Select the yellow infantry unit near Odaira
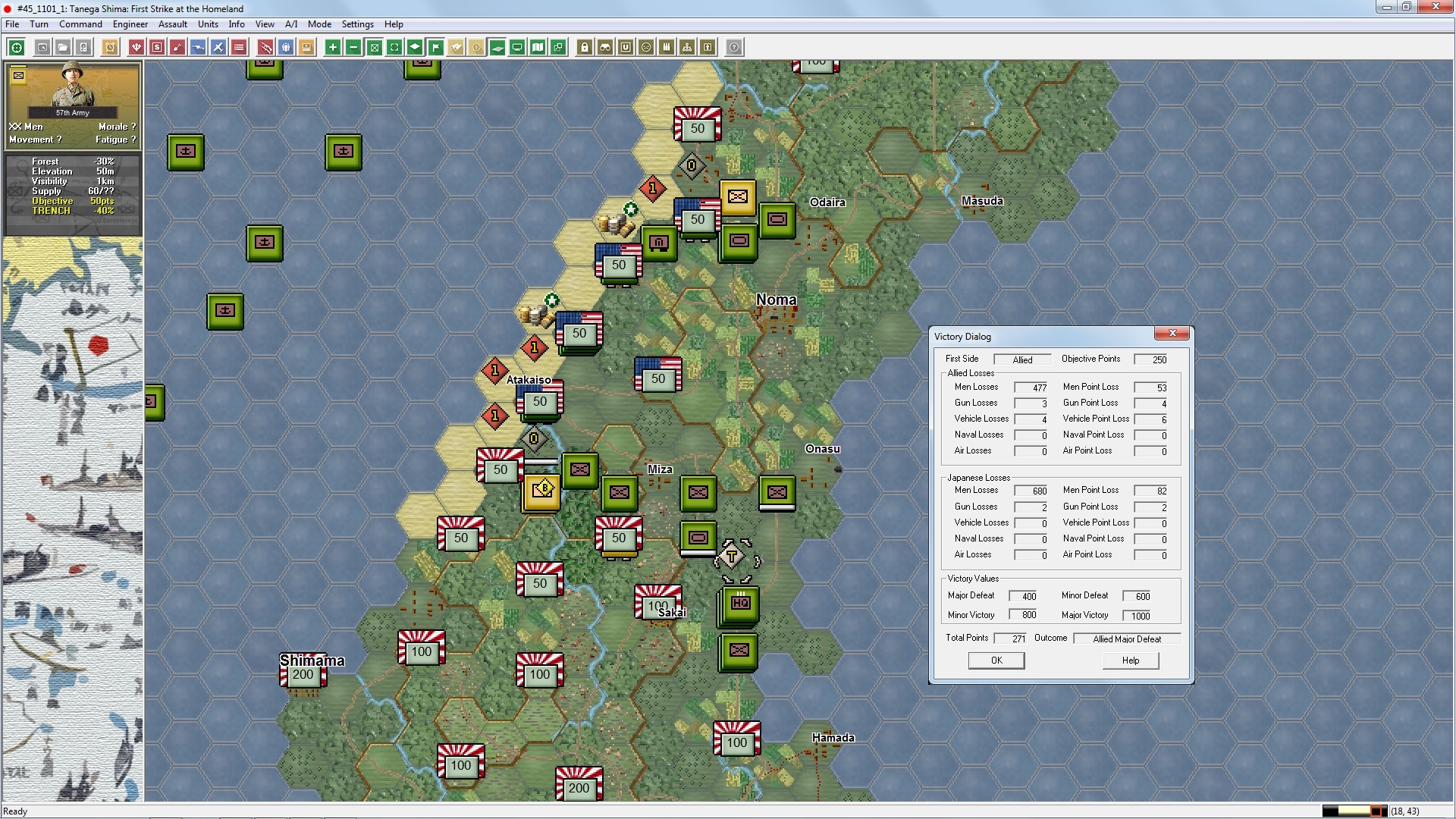Image resolution: width=1456 pixels, height=819 pixels. pos(737,197)
